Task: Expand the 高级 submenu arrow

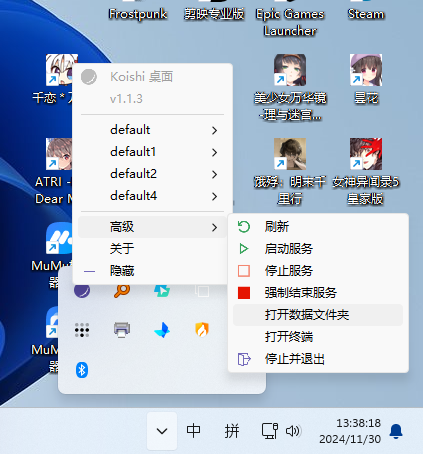Action: tap(214, 227)
